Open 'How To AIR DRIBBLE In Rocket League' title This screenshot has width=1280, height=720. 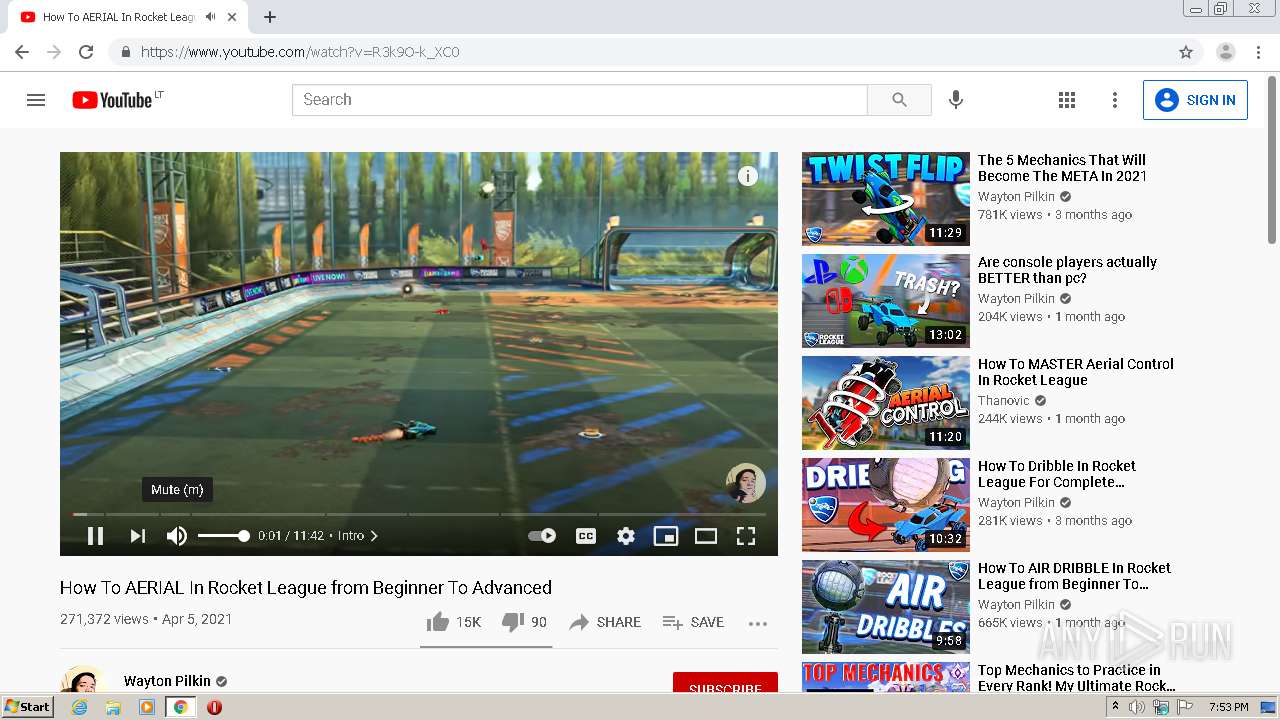[1074, 576]
